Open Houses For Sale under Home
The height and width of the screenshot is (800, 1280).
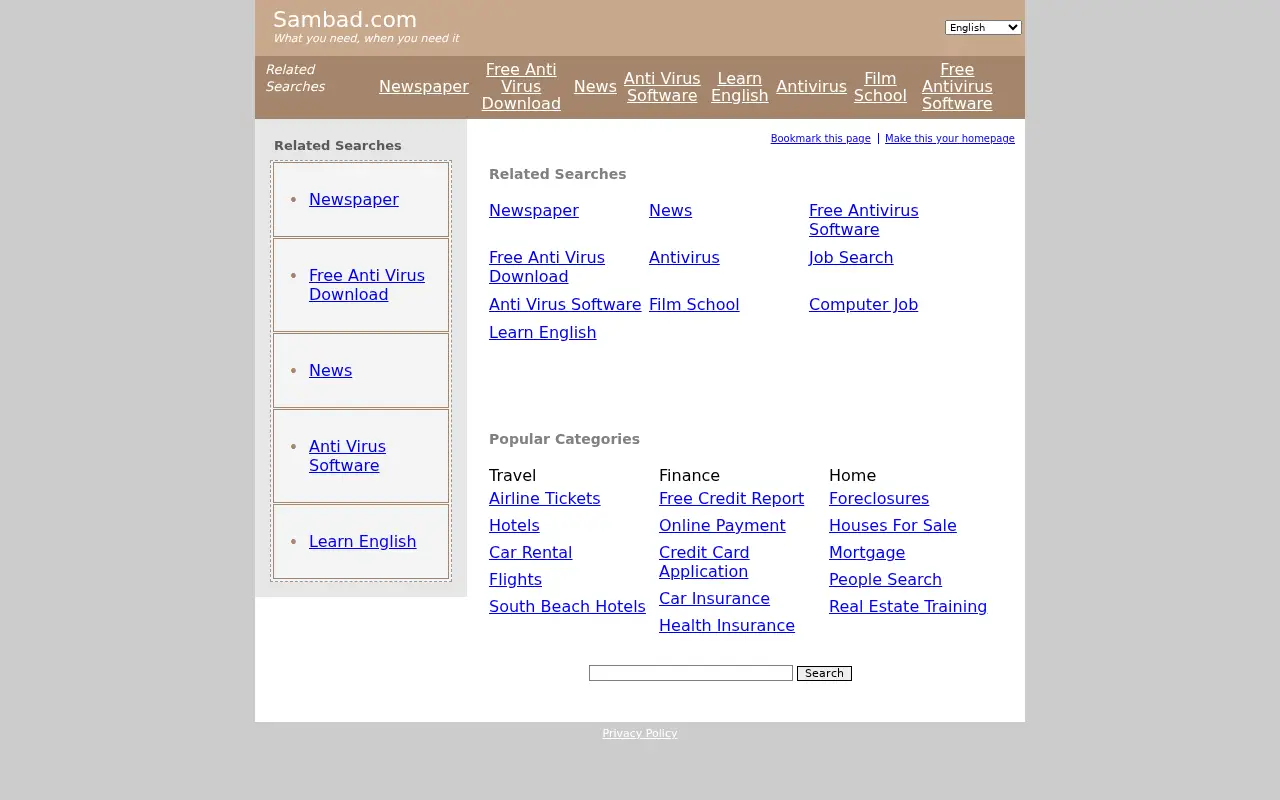(893, 525)
